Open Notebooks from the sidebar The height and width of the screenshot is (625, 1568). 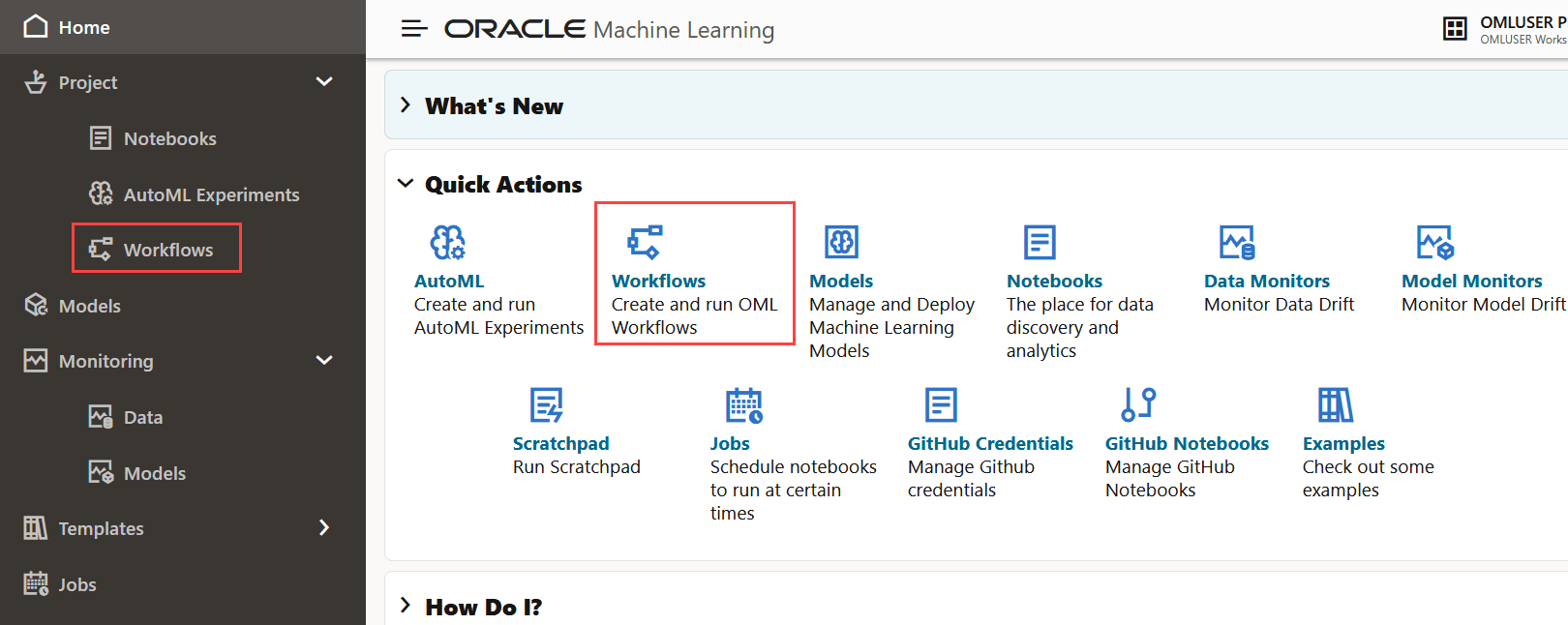pyautogui.click(x=170, y=139)
